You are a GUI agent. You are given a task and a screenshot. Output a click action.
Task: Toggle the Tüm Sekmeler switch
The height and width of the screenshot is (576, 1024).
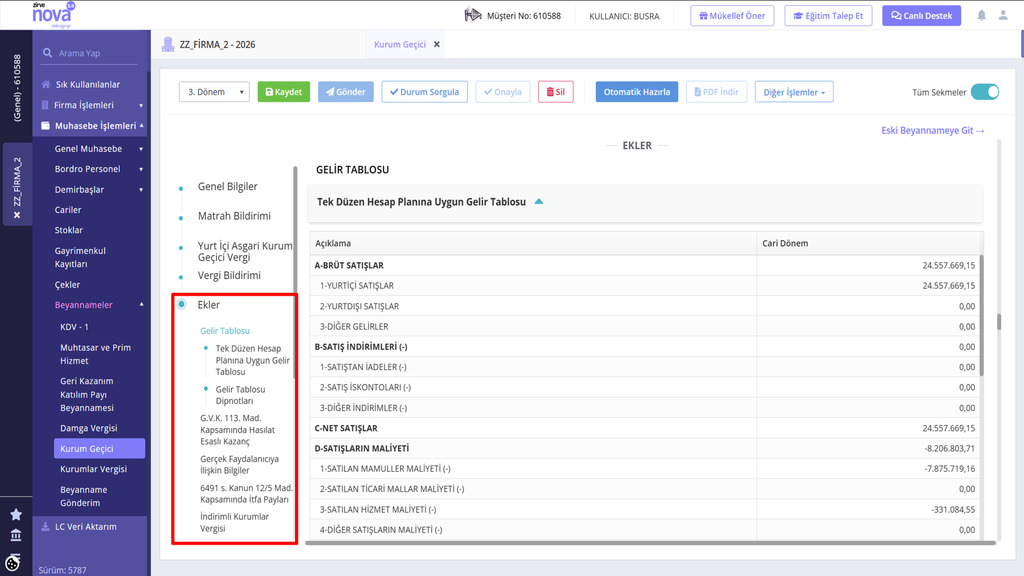coord(985,92)
